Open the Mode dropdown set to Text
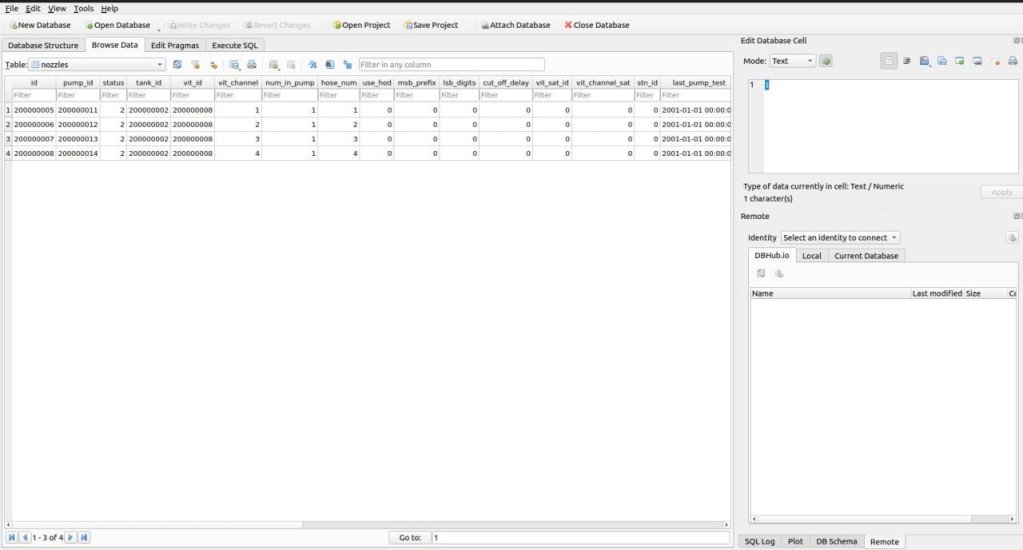Image resolution: width=1023 pixels, height=550 pixels. point(792,61)
